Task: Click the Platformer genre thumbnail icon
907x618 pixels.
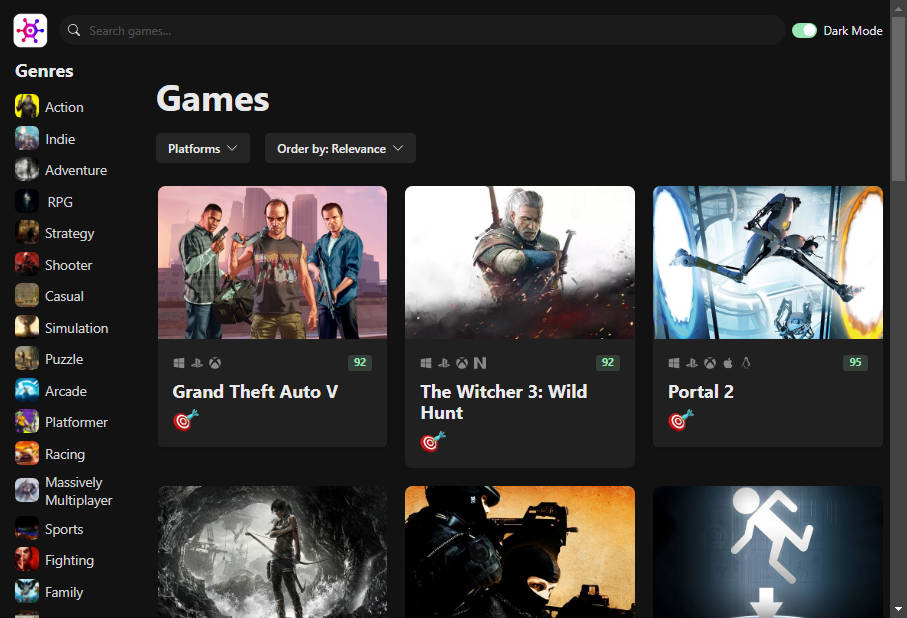Action: pyautogui.click(x=27, y=422)
